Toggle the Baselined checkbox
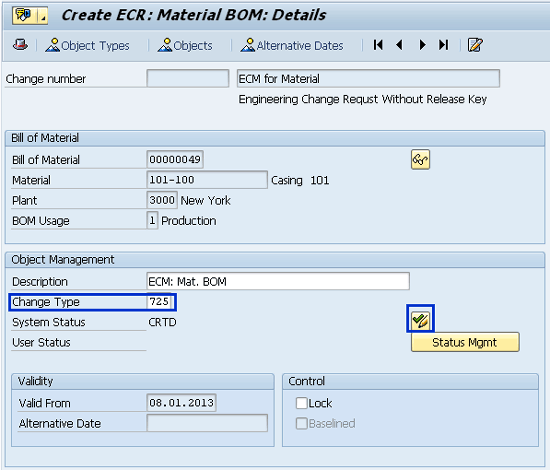The height and width of the screenshot is (470, 550). pos(301,423)
